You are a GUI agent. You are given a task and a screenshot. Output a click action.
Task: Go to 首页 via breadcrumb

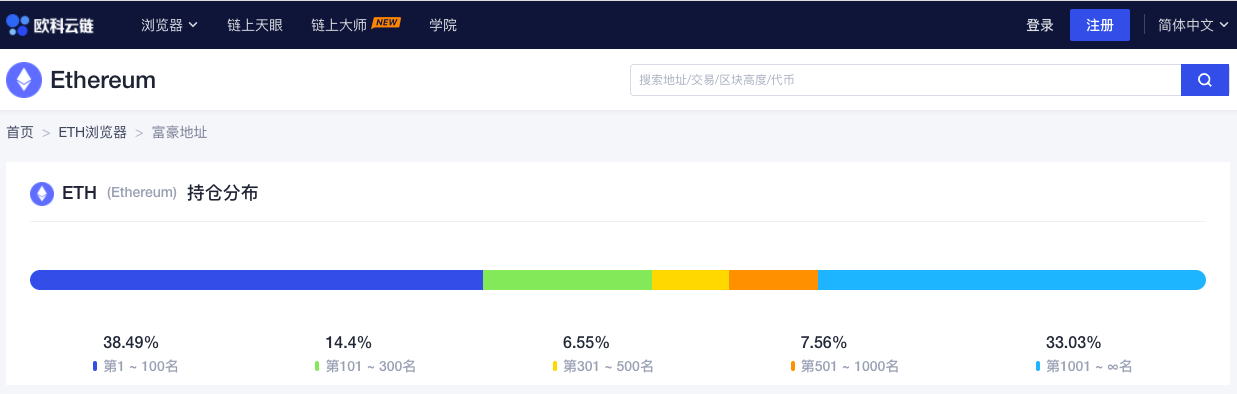20,132
